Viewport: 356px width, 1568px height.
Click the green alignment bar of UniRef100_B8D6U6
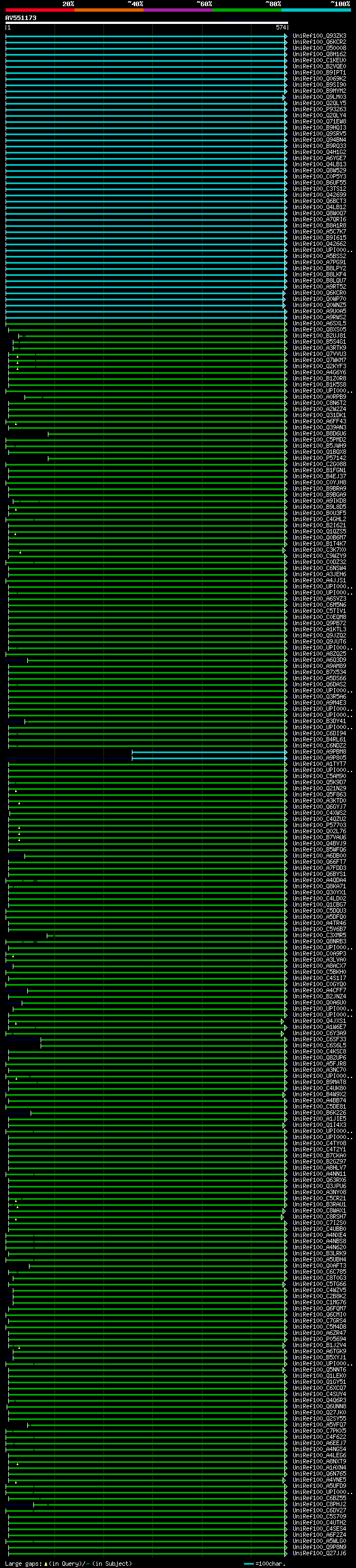(x=167, y=433)
